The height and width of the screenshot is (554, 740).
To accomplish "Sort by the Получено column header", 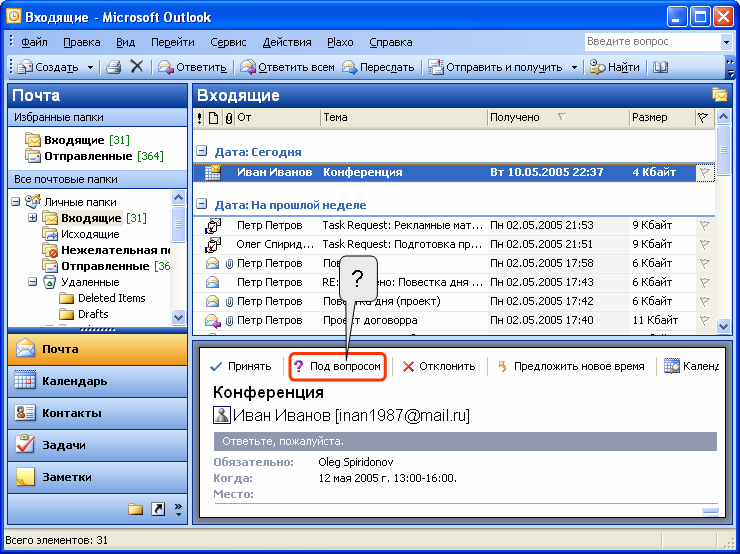I will (x=558, y=118).
